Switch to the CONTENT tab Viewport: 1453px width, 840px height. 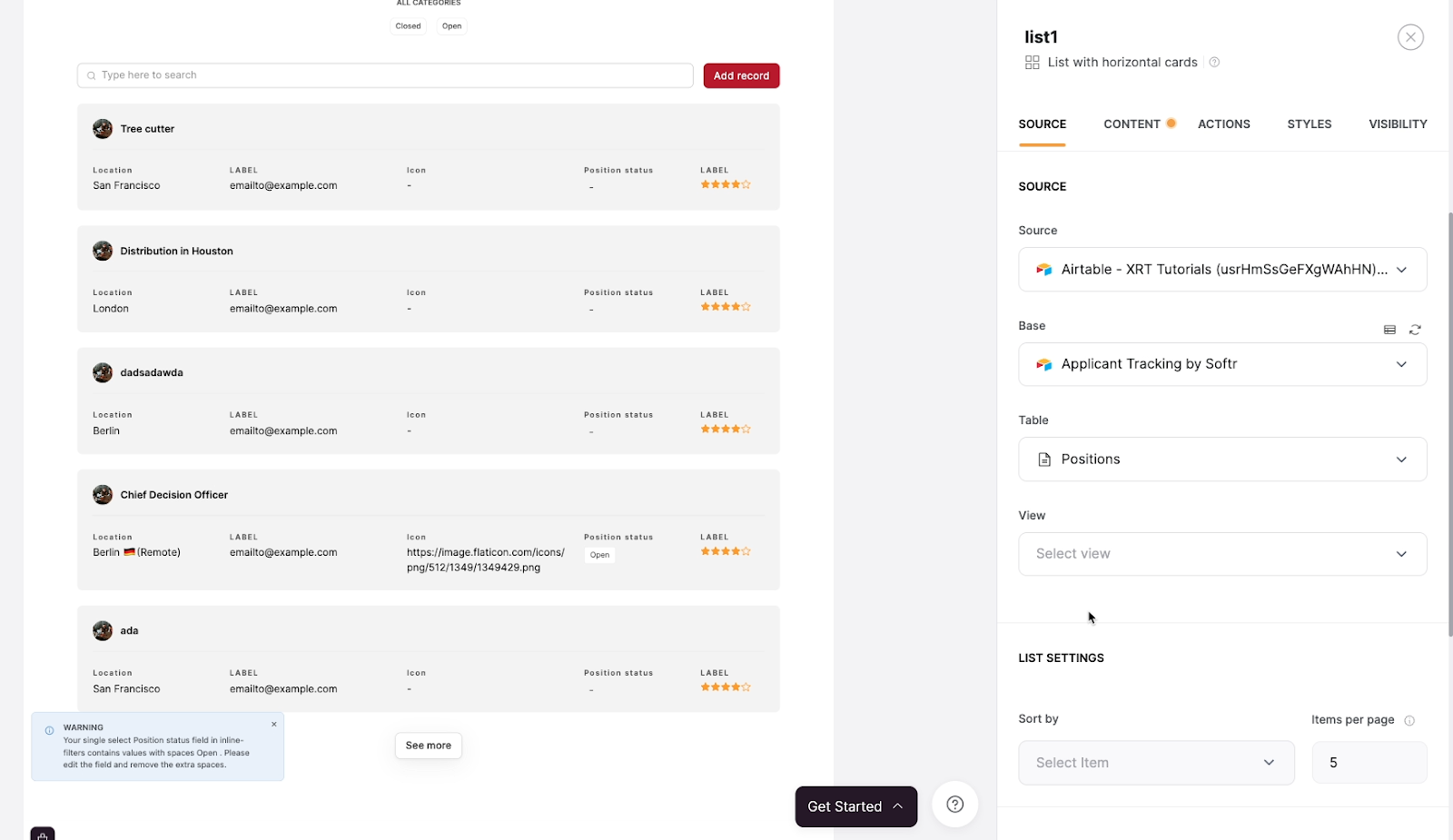[1132, 124]
